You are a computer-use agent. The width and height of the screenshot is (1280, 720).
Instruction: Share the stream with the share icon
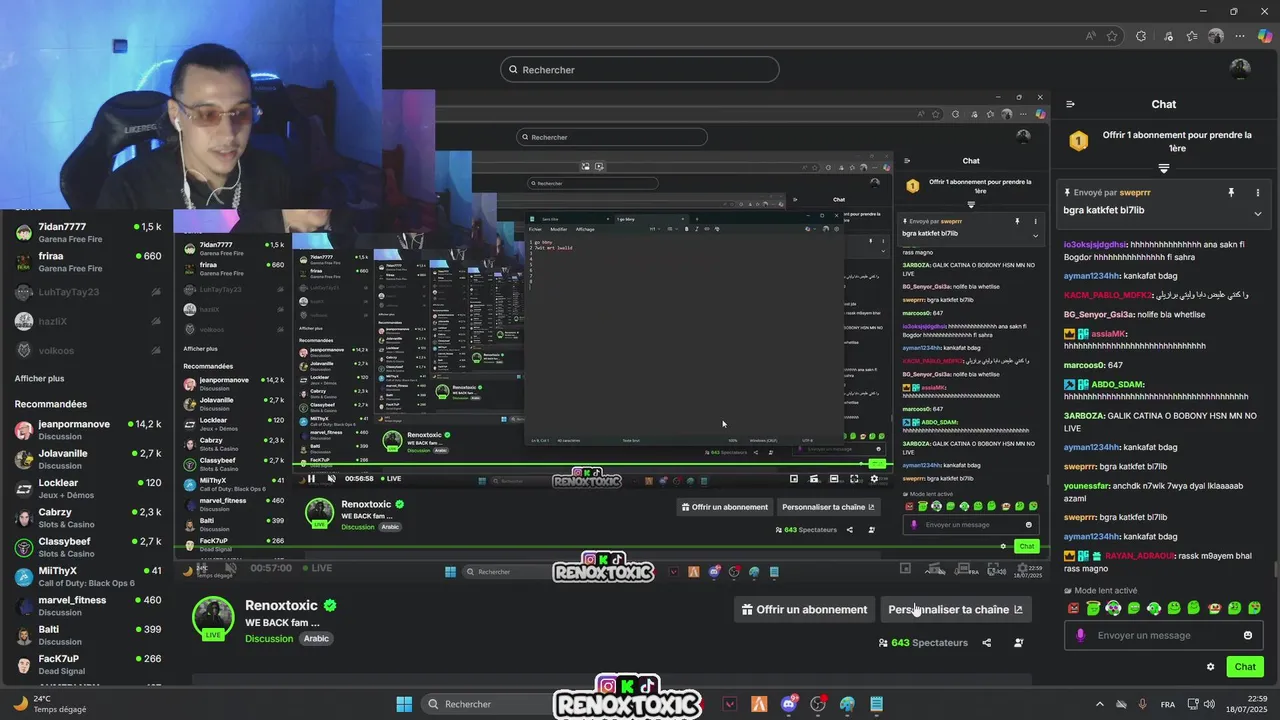[987, 643]
